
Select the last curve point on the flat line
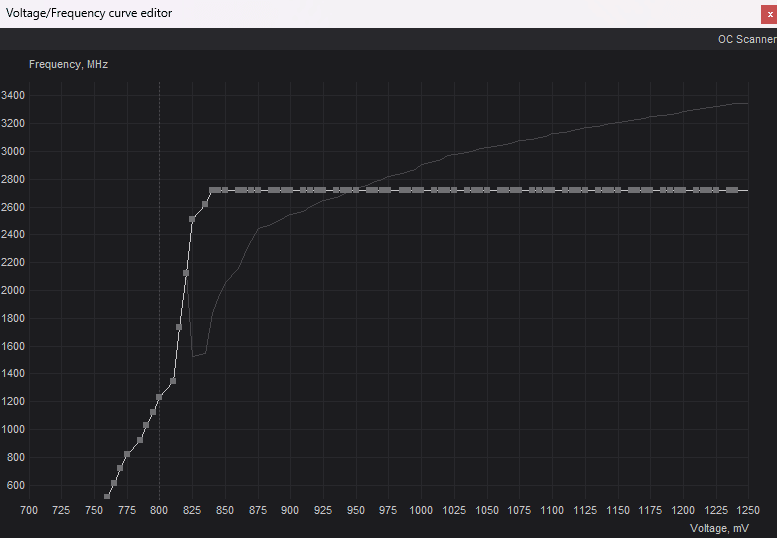tap(735, 190)
